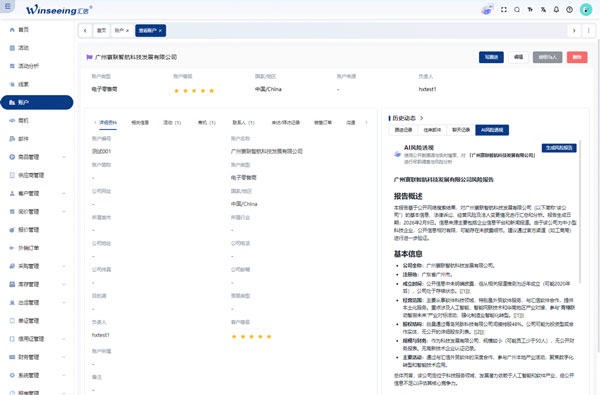Switch to the 商机 (1) tab
Image resolution: width=600 pixels, height=395 pixels.
(x=207, y=122)
